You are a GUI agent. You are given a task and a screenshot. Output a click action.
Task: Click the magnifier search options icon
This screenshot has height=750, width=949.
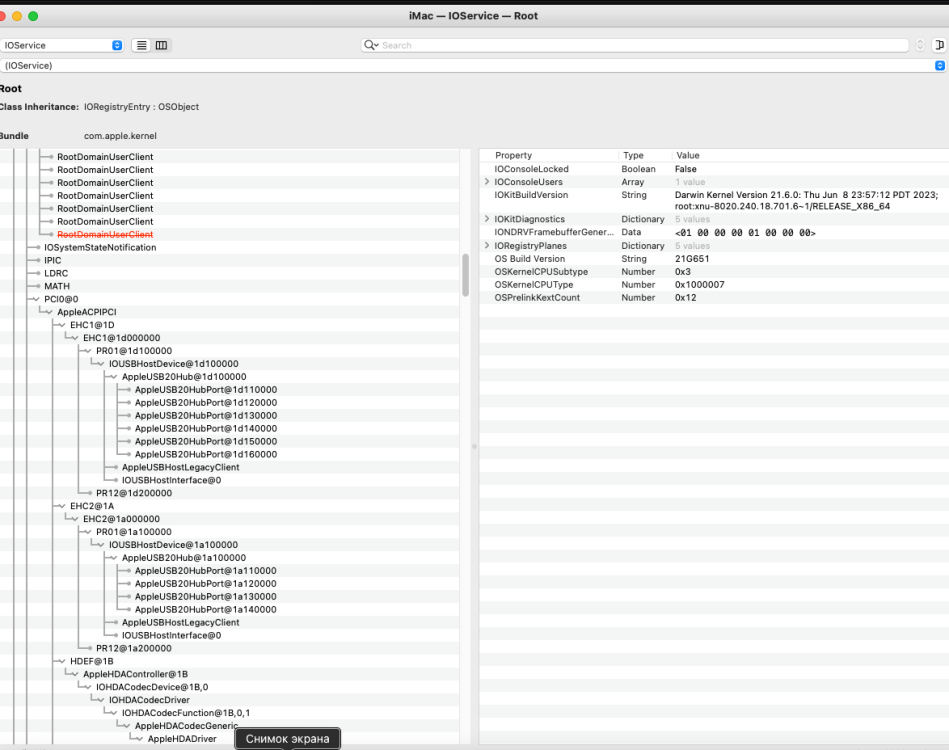pyautogui.click(x=371, y=45)
